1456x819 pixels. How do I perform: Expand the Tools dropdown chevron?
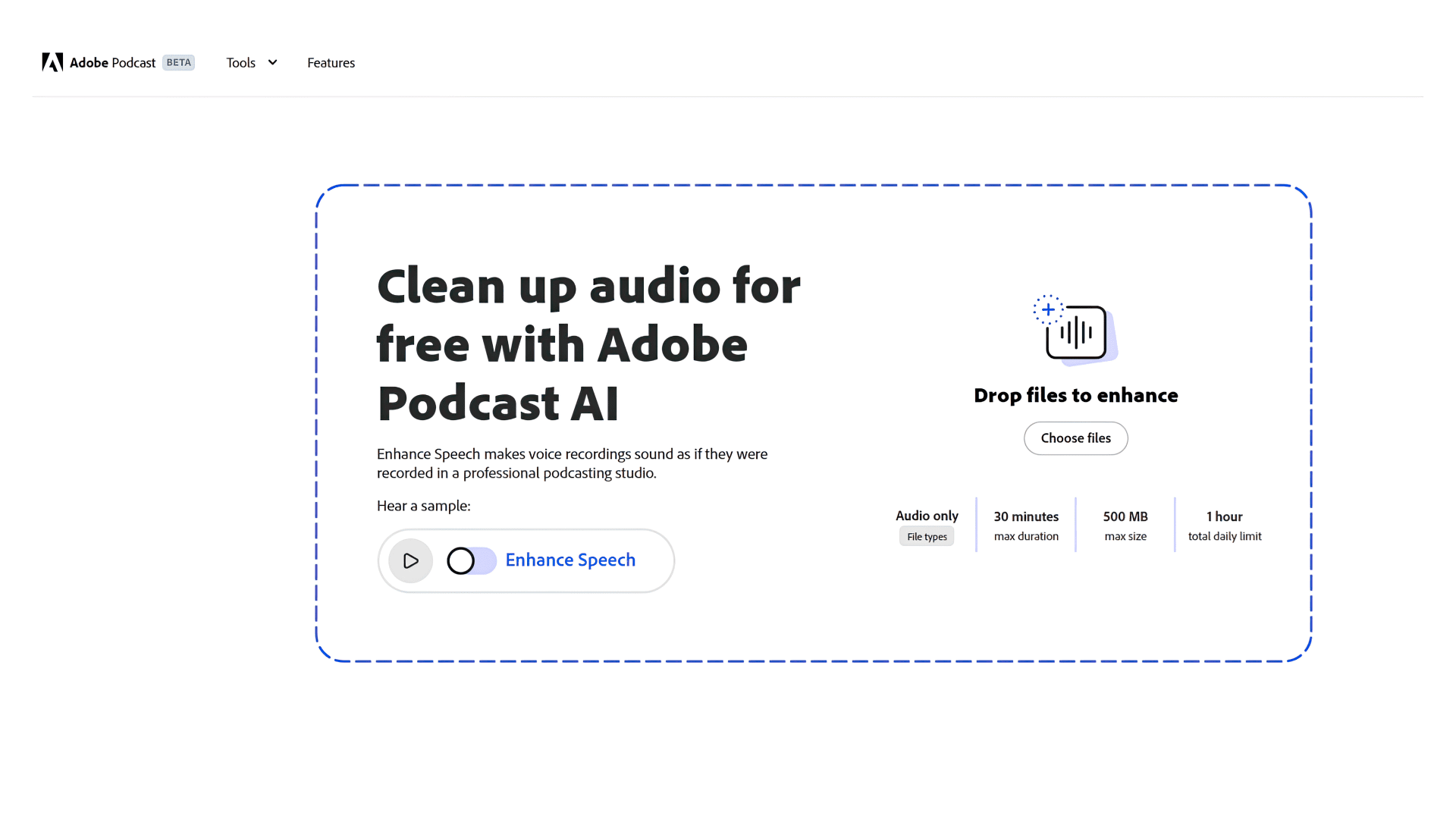(273, 62)
